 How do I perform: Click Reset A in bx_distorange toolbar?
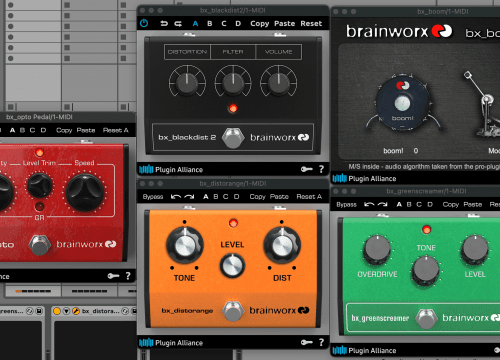pyautogui.click(x=309, y=197)
